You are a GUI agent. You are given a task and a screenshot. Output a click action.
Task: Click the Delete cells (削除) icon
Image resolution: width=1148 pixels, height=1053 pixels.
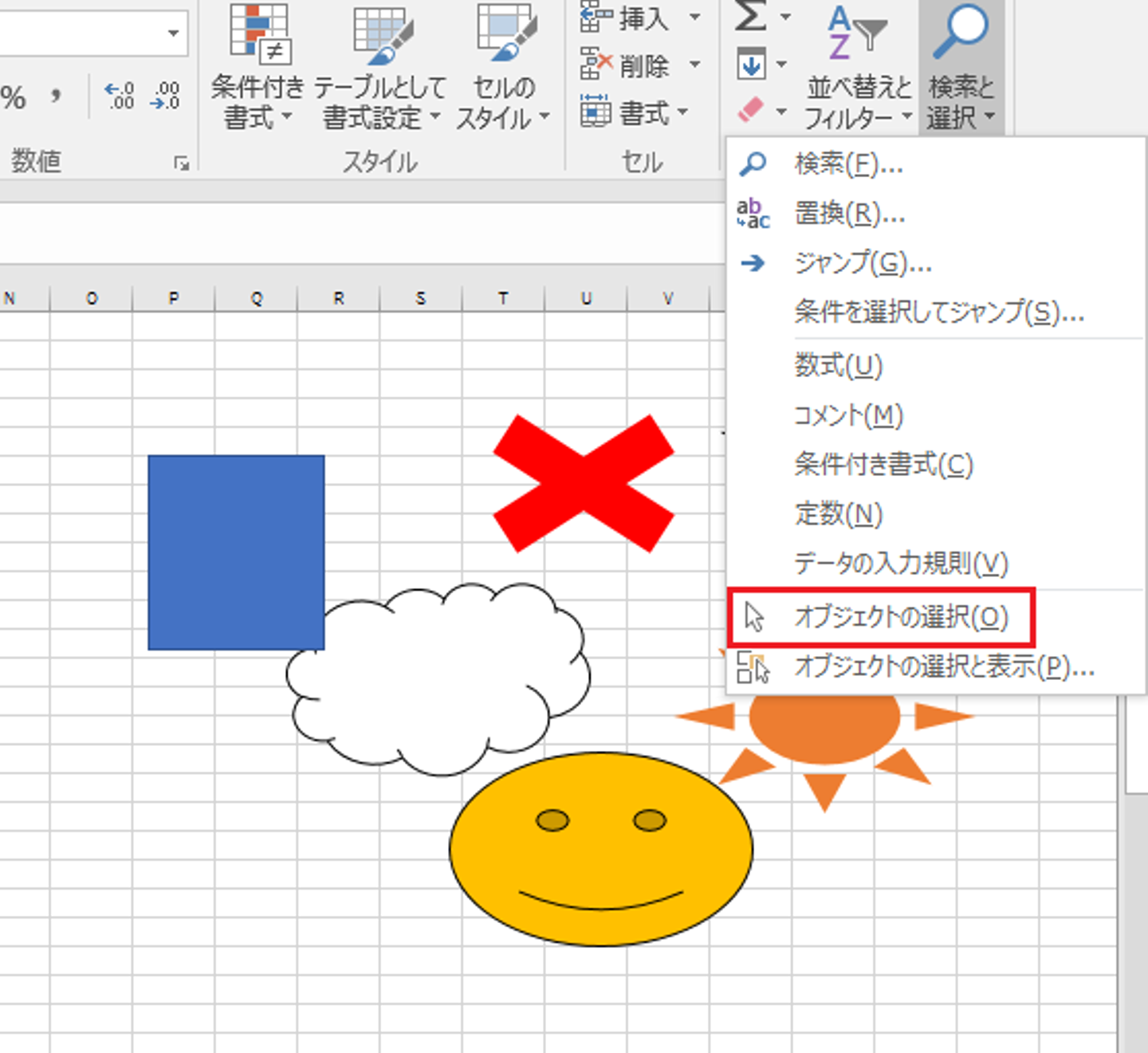click(596, 65)
